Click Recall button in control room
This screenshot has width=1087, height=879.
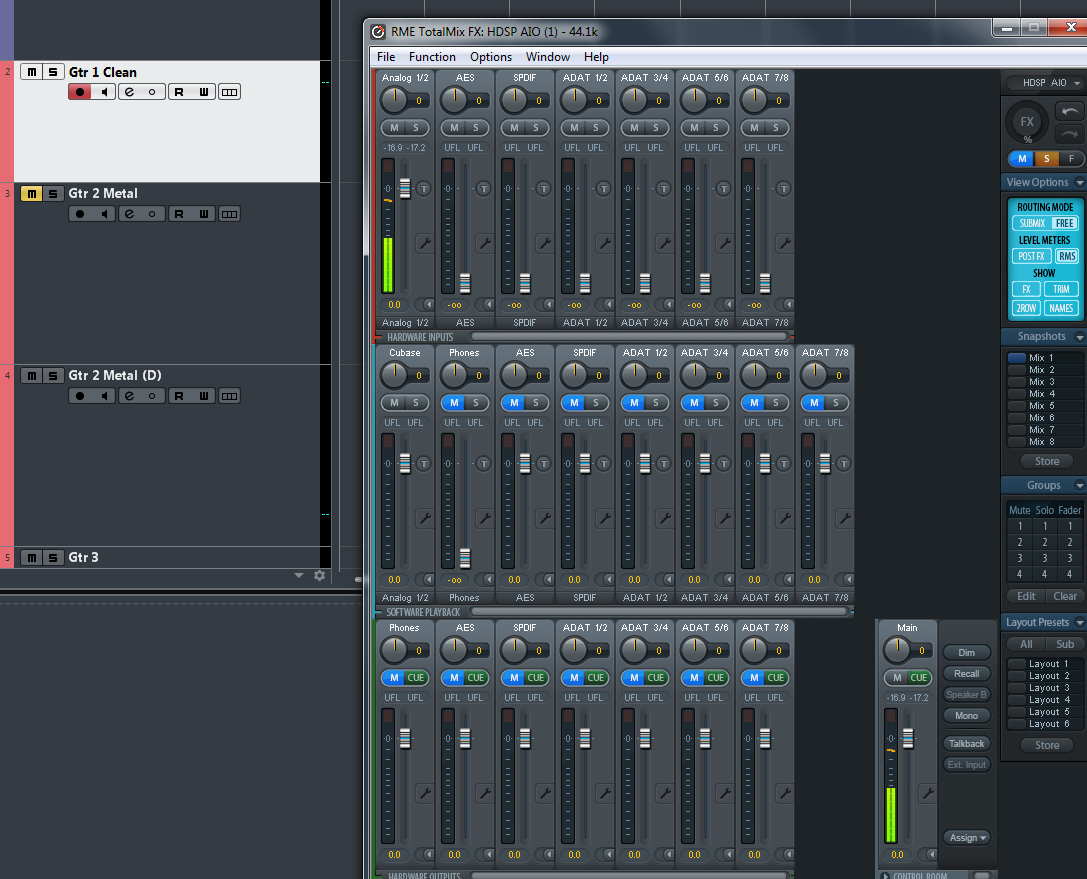(x=967, y=673)
